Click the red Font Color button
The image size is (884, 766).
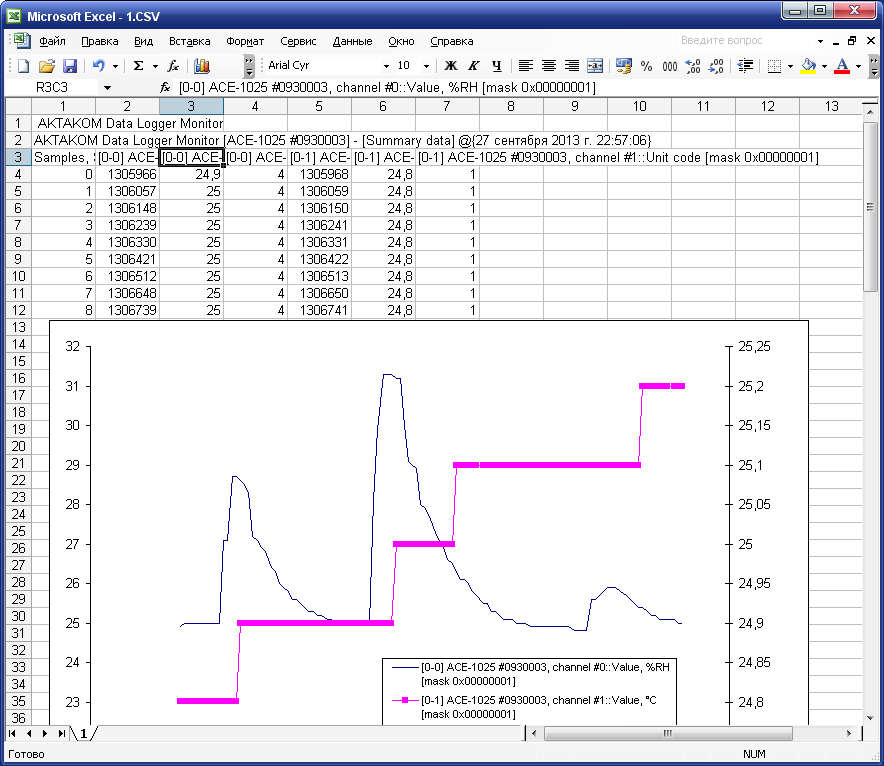842,66
